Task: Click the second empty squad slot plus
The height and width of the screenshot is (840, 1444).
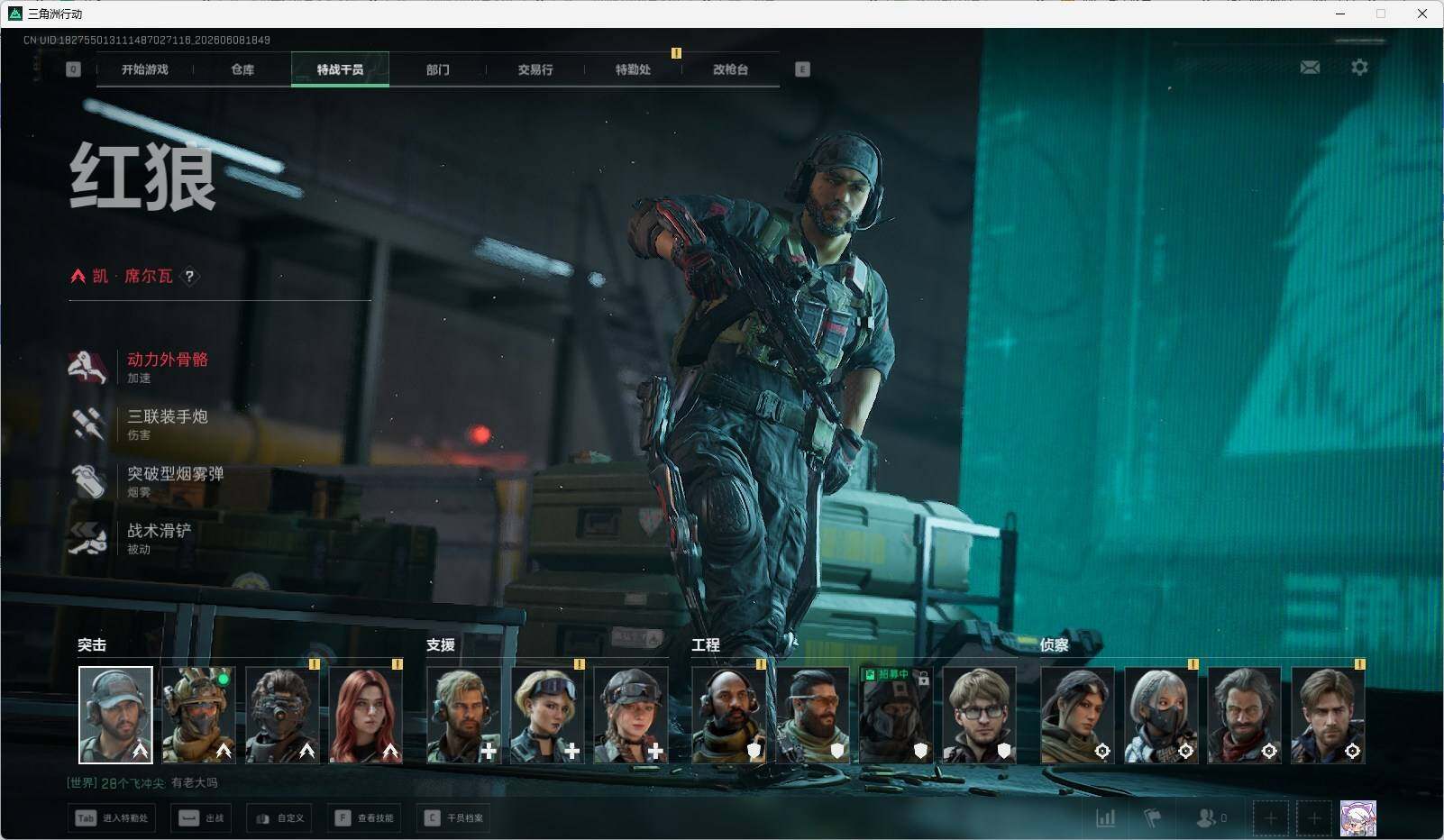Action: point(1314,818)
